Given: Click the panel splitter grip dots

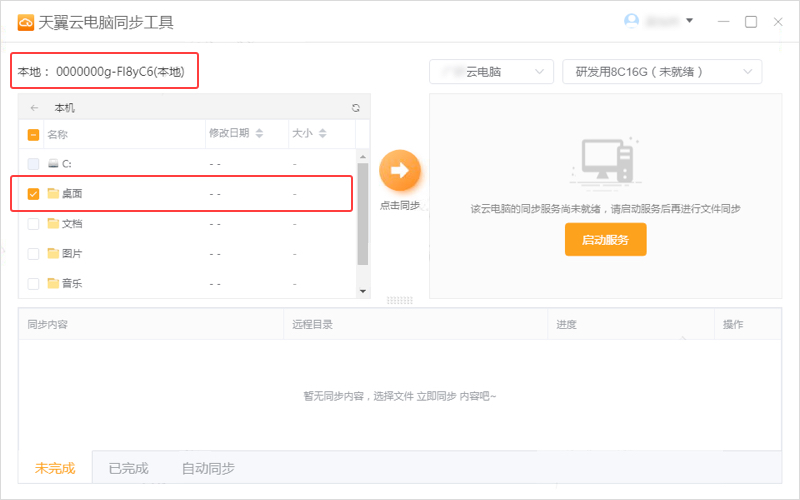Looking at the screenshot, I should click(399, 301).
